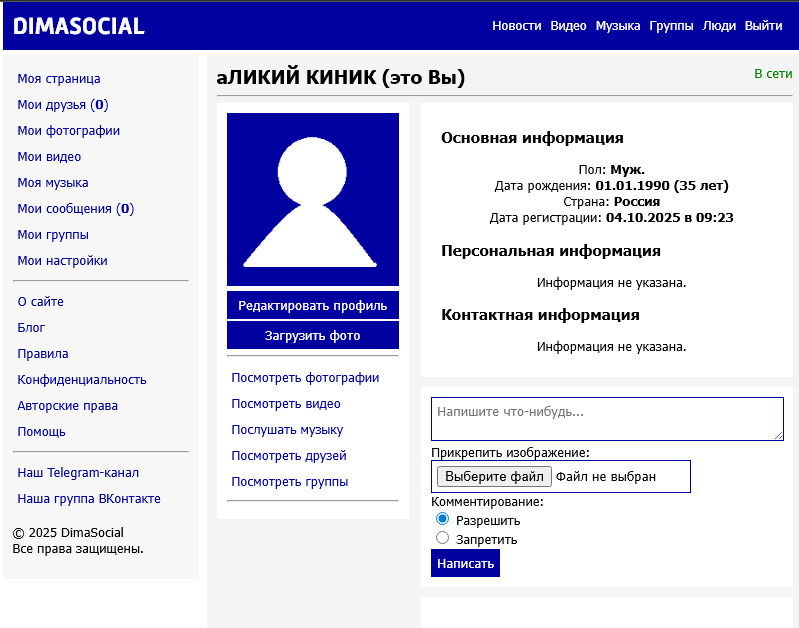Select the Запретить commenting radio button
The height and width of the screenshot is (628, 799).
pyautogui.click(x=442, y=538)
